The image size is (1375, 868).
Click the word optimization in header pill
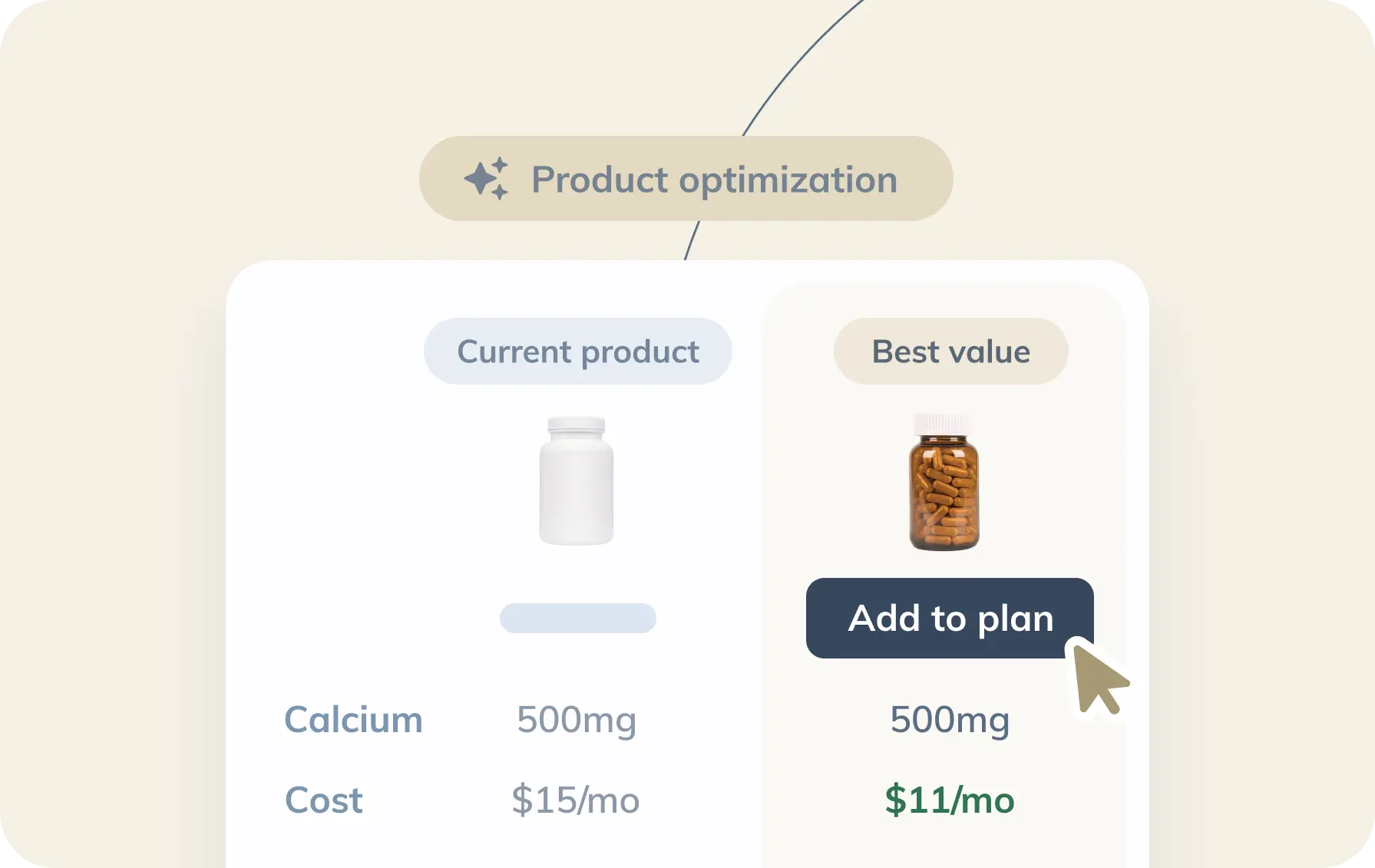[788, 180]
